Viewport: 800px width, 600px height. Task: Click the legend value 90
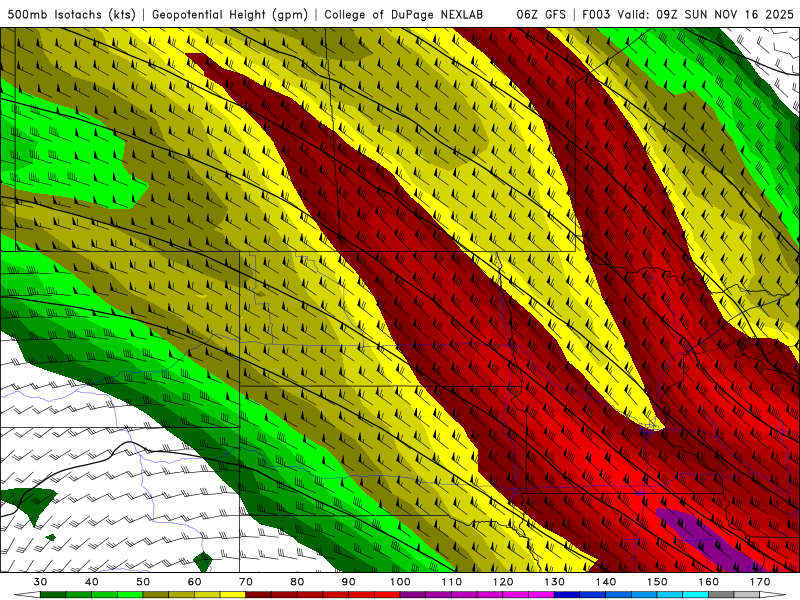[x=348, y=582]
